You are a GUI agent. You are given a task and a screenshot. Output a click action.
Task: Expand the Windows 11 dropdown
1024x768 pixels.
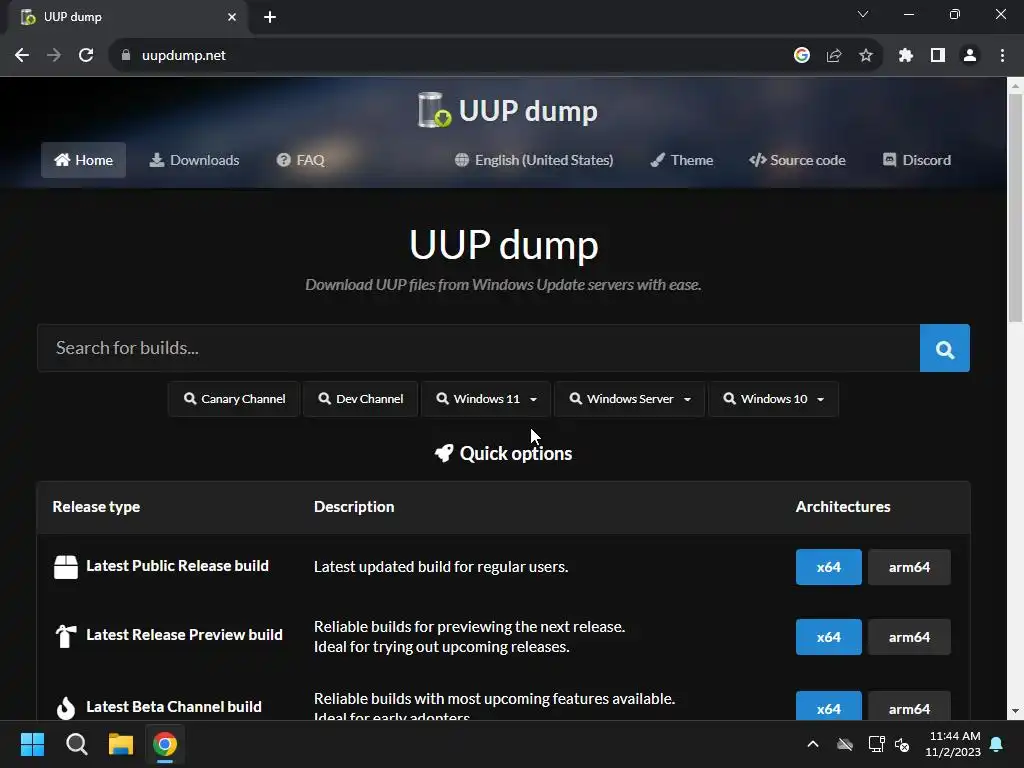tap(486, 399)
